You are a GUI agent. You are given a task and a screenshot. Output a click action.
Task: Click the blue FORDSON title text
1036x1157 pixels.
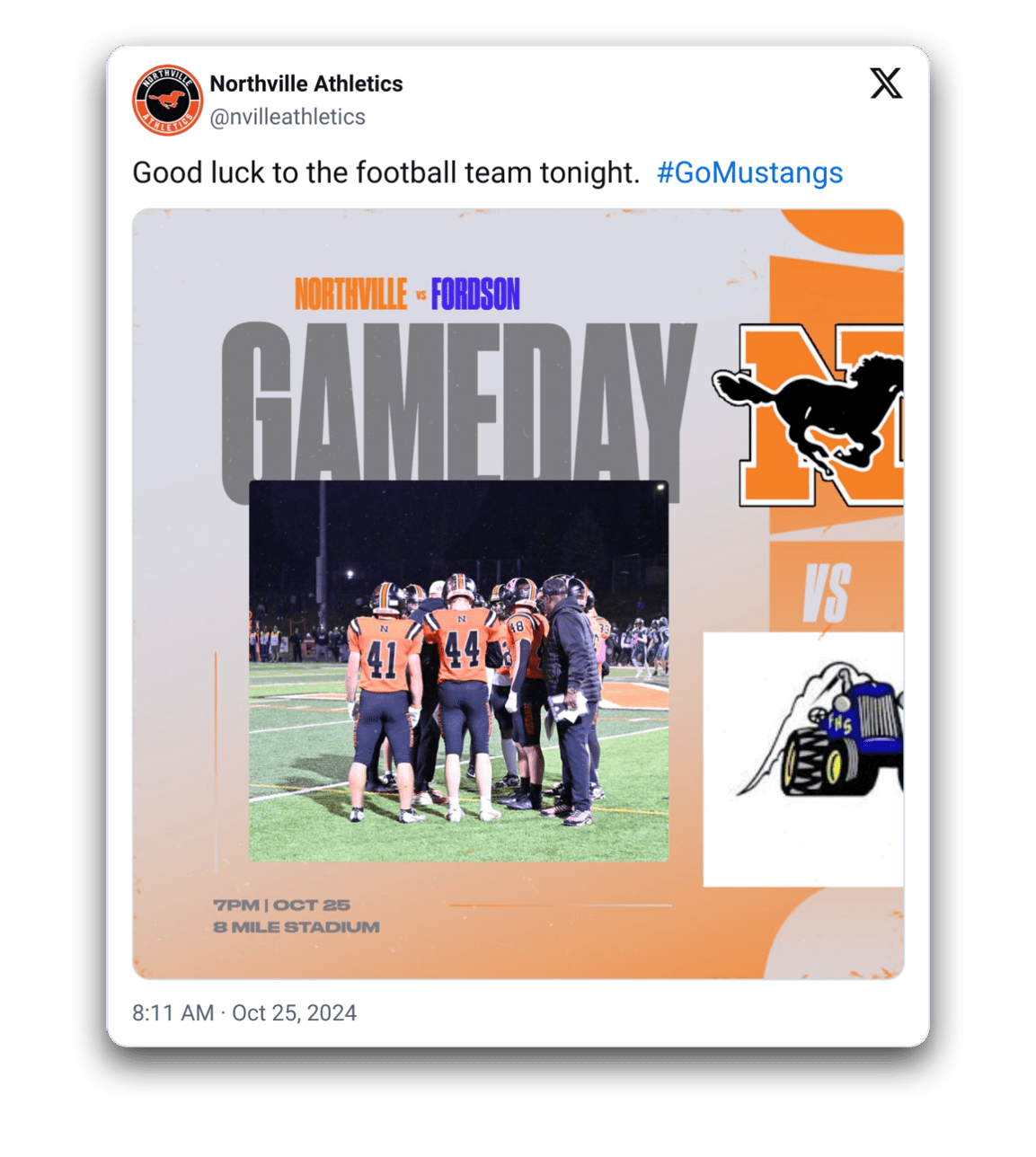(475, 295)
